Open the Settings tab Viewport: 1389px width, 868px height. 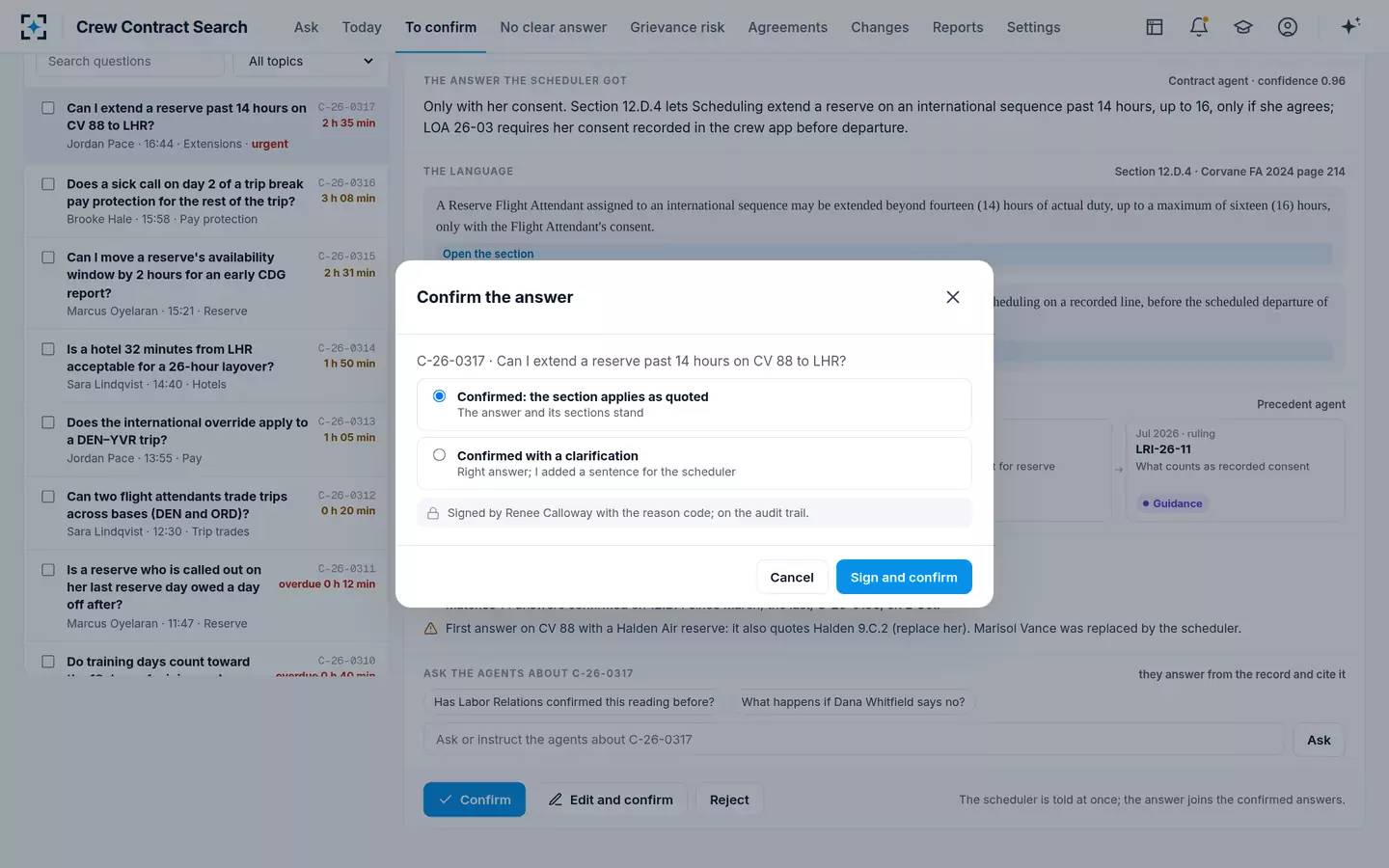[x=1033, y=27]
